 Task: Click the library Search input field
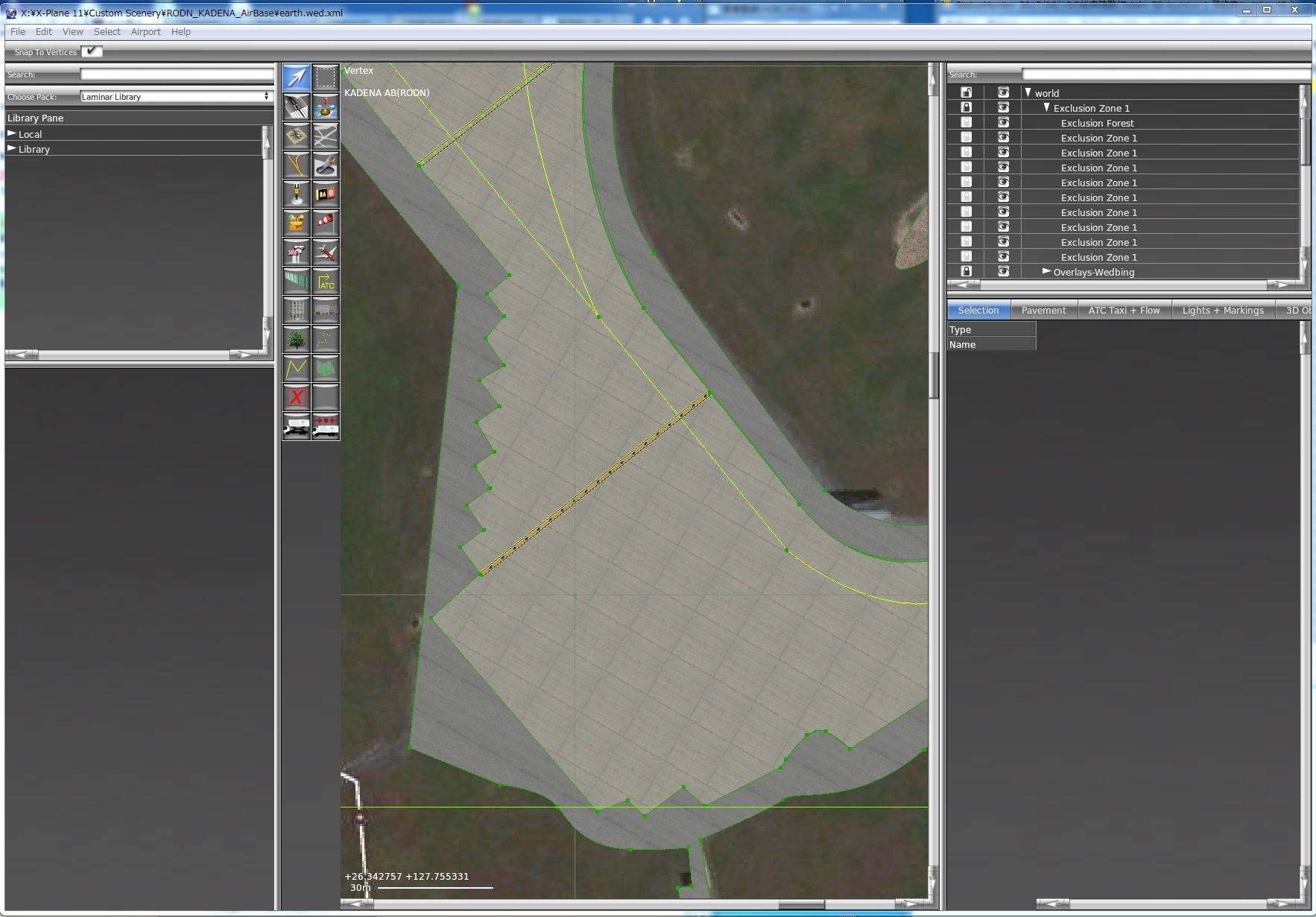[177, 74]
